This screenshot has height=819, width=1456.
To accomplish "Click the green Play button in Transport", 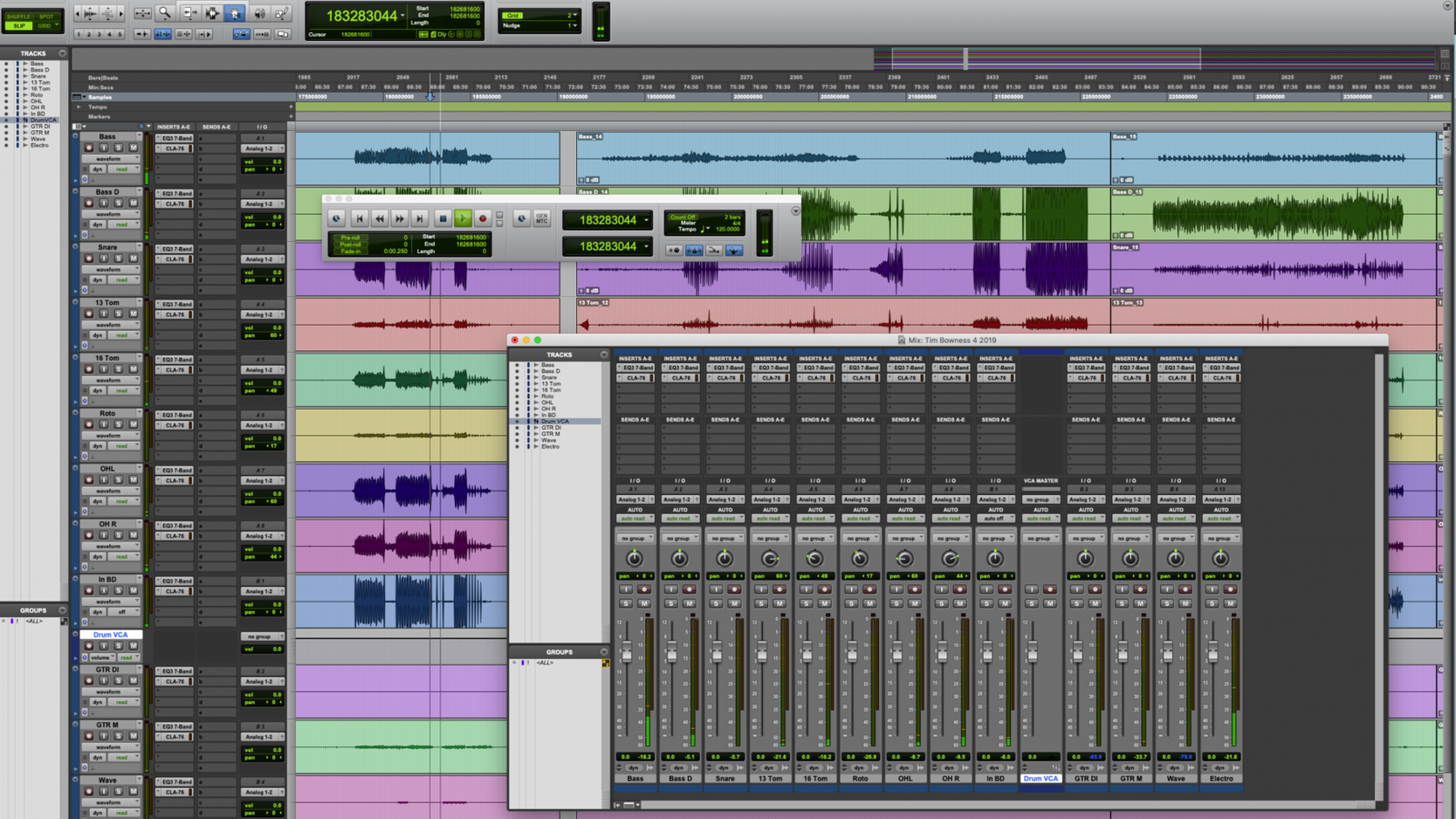I will [x=463, y=219].
